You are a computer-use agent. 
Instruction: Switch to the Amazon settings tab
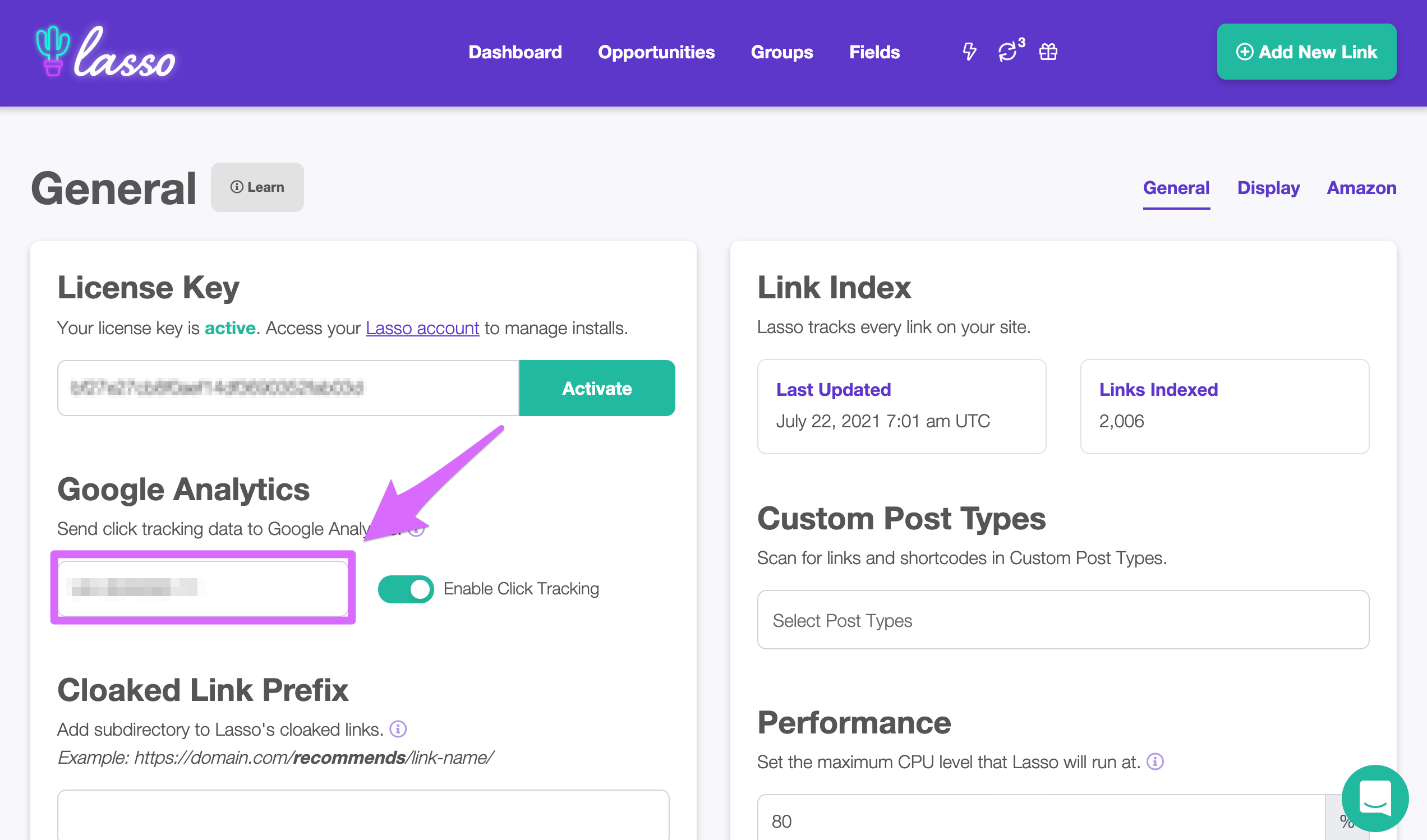1361,188
